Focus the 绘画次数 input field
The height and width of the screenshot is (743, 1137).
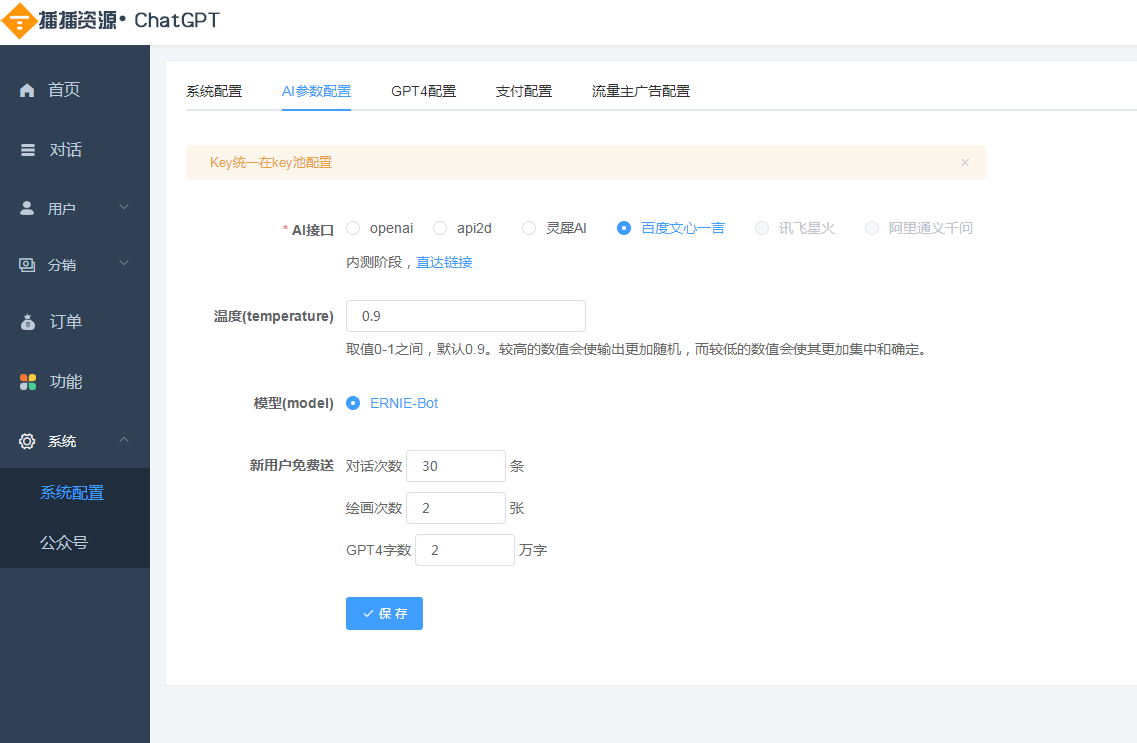pos(456,508)
